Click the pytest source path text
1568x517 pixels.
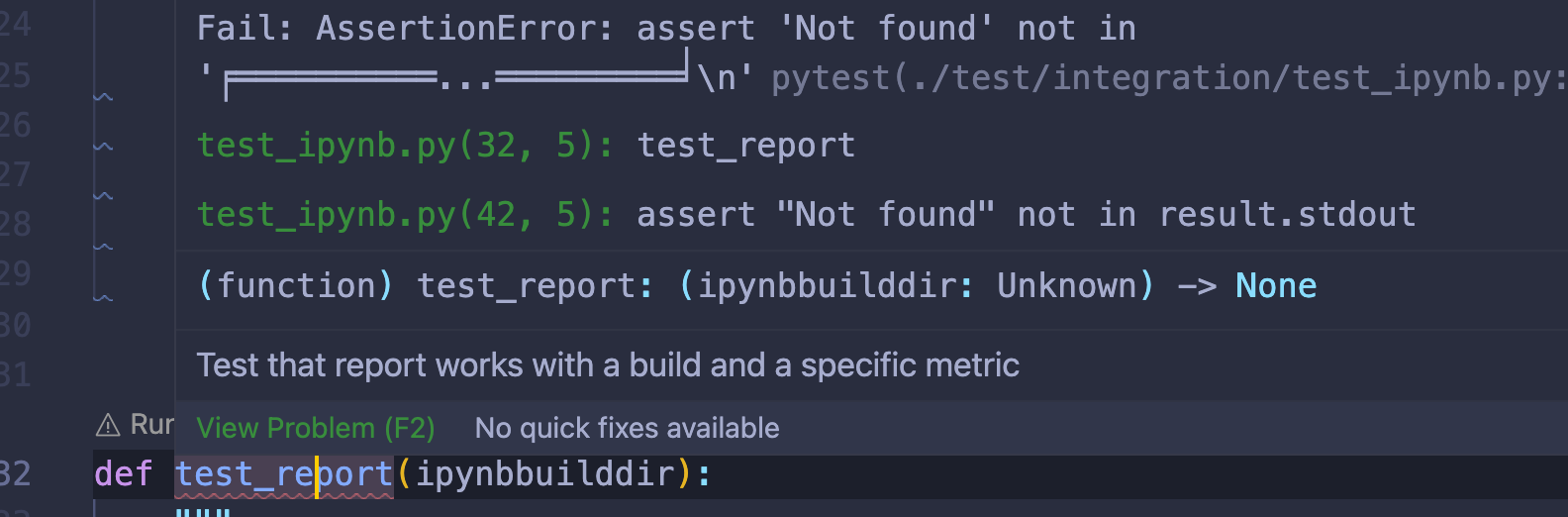[1168, 78]
